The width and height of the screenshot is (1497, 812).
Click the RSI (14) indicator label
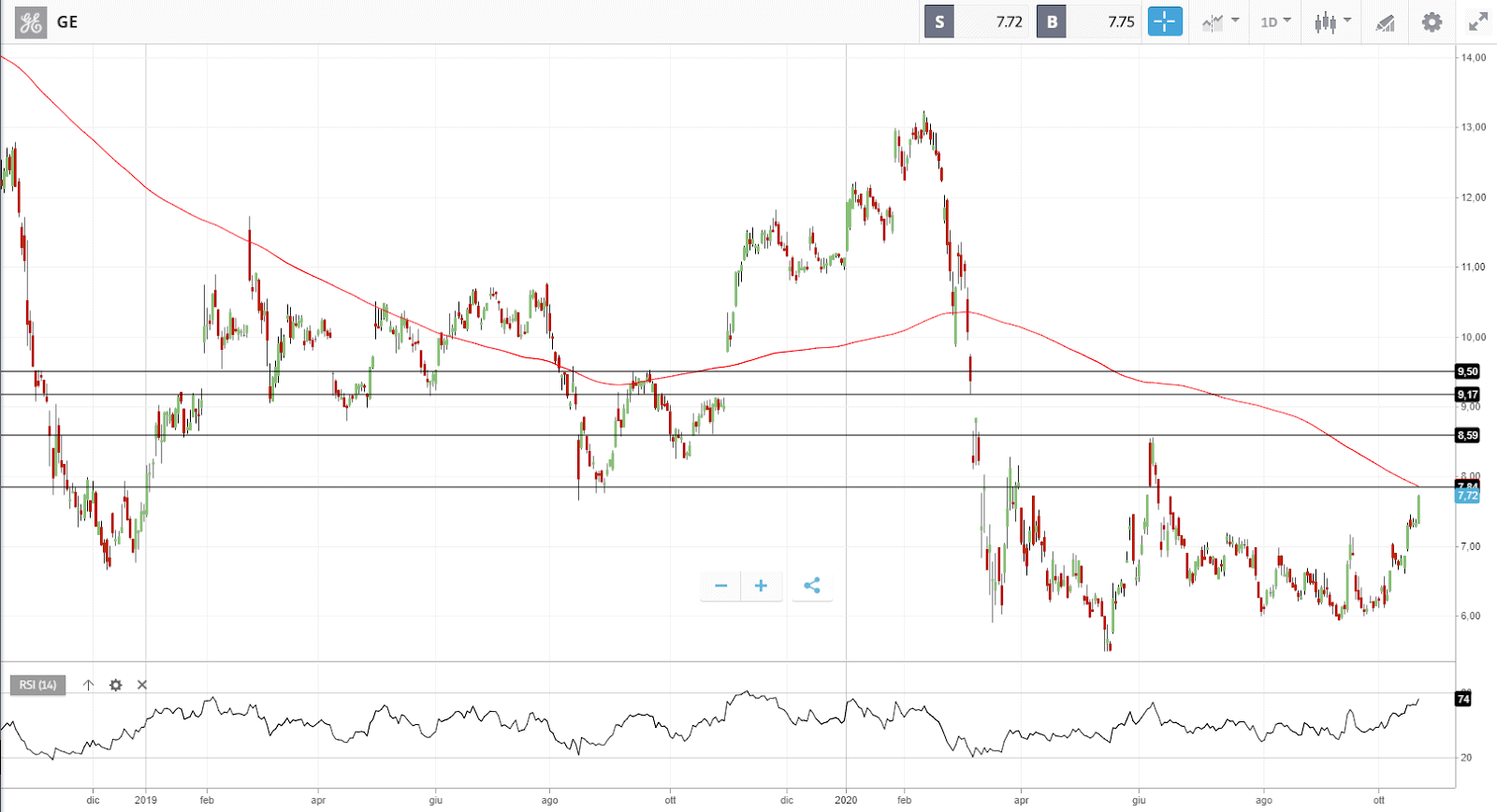[x=37, y=685]
